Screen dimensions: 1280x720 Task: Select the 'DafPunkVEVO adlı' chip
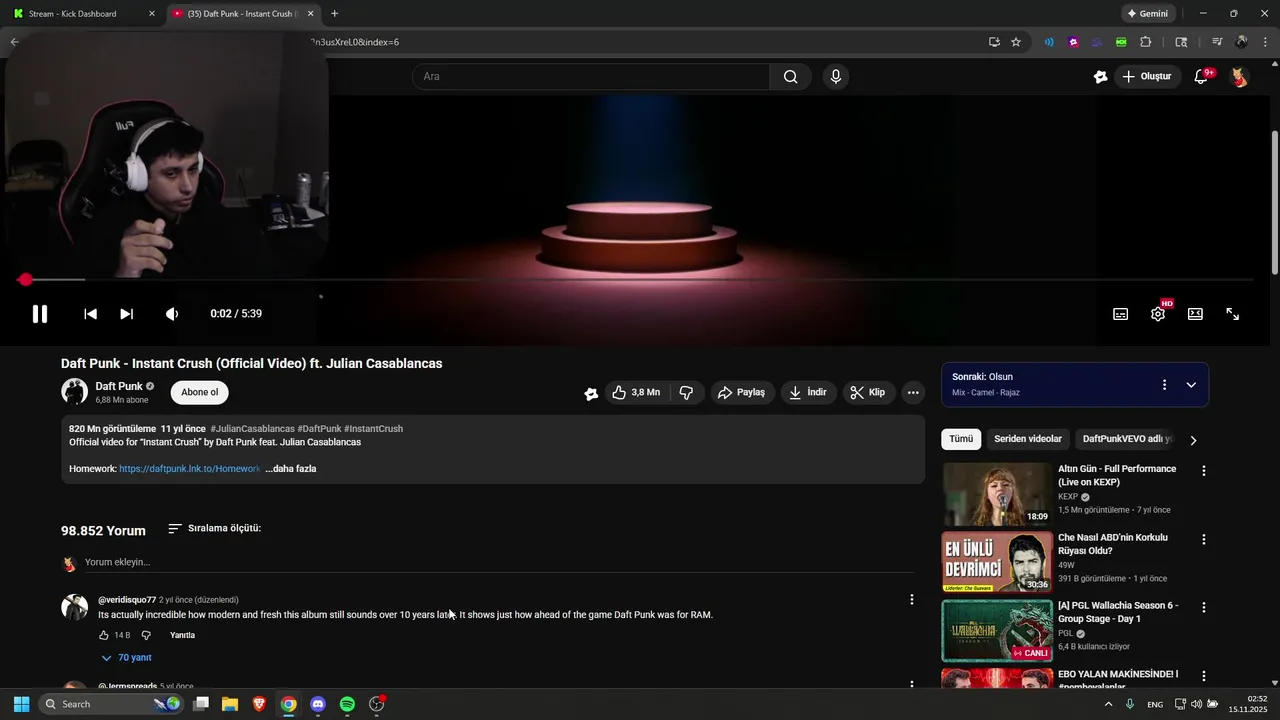coord(1127,439)
